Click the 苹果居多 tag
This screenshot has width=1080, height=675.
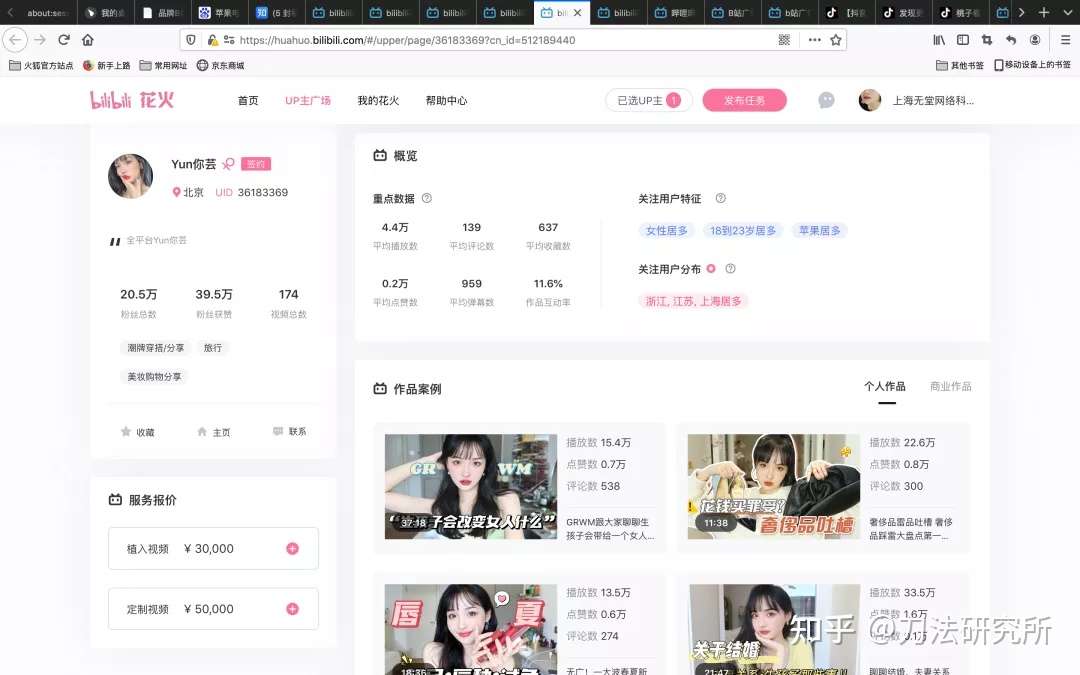click(820, 231)
